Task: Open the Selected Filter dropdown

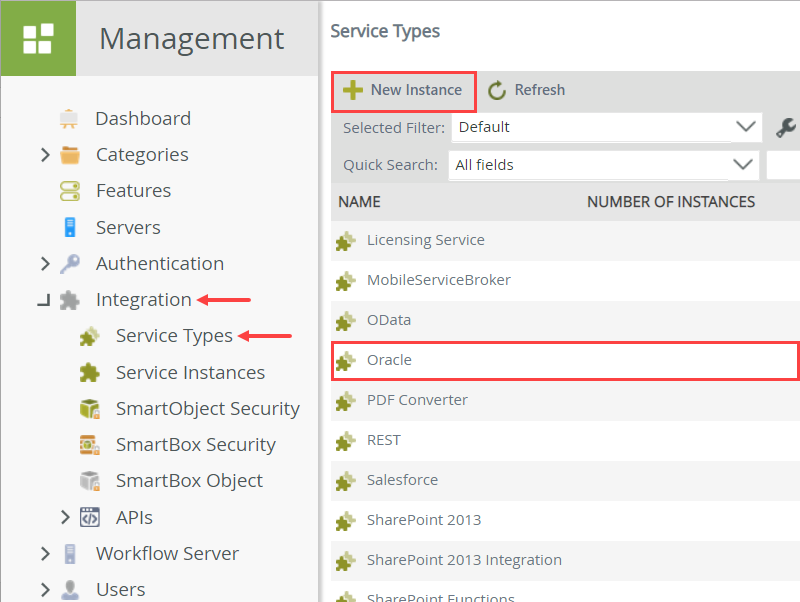Action: (744, 128)
